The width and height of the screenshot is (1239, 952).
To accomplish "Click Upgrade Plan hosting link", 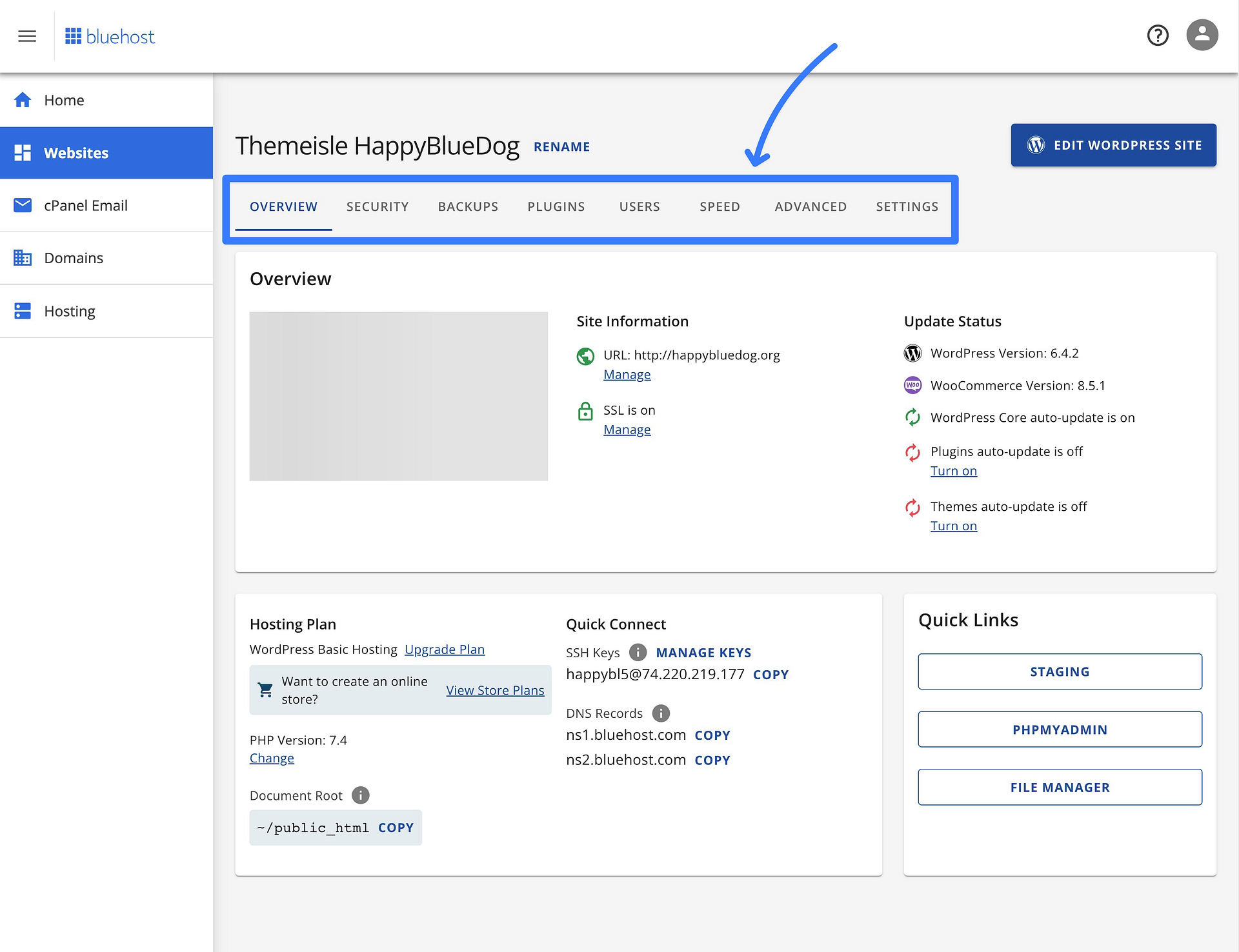I will [444, 649].
